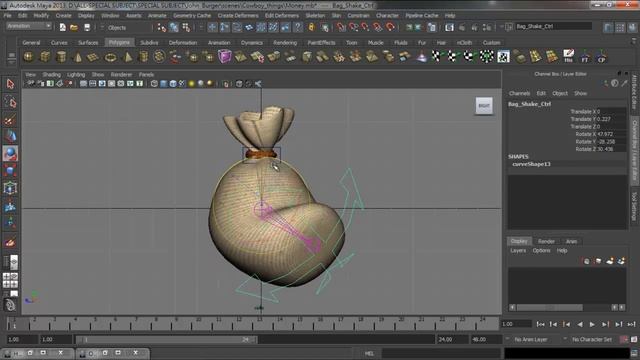Image resolution: width=640 pixels, height=360 pixels.
Task: Click the FT freeze transform shelf icon
Action: [585, 57]
